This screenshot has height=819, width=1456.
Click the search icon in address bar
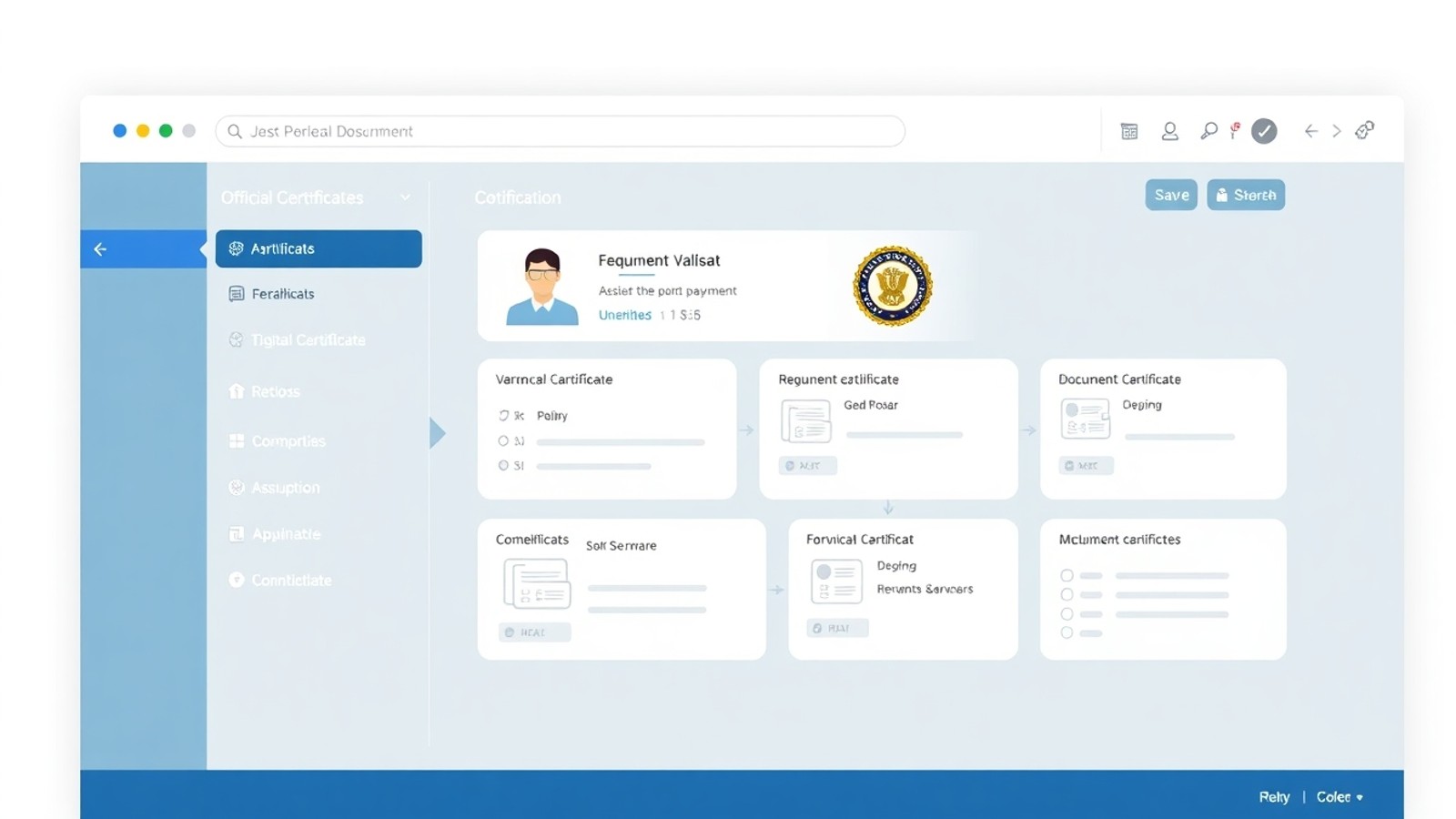[235, 131]
